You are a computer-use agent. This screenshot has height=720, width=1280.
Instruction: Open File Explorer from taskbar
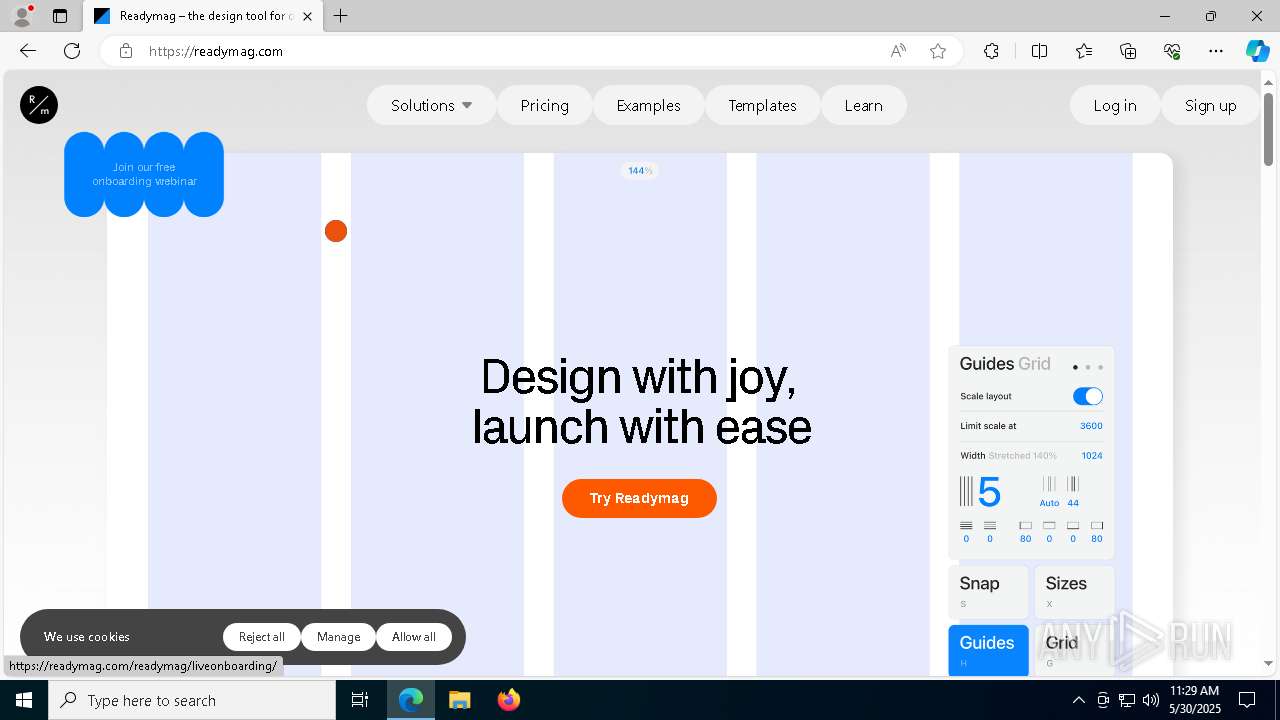459,700
